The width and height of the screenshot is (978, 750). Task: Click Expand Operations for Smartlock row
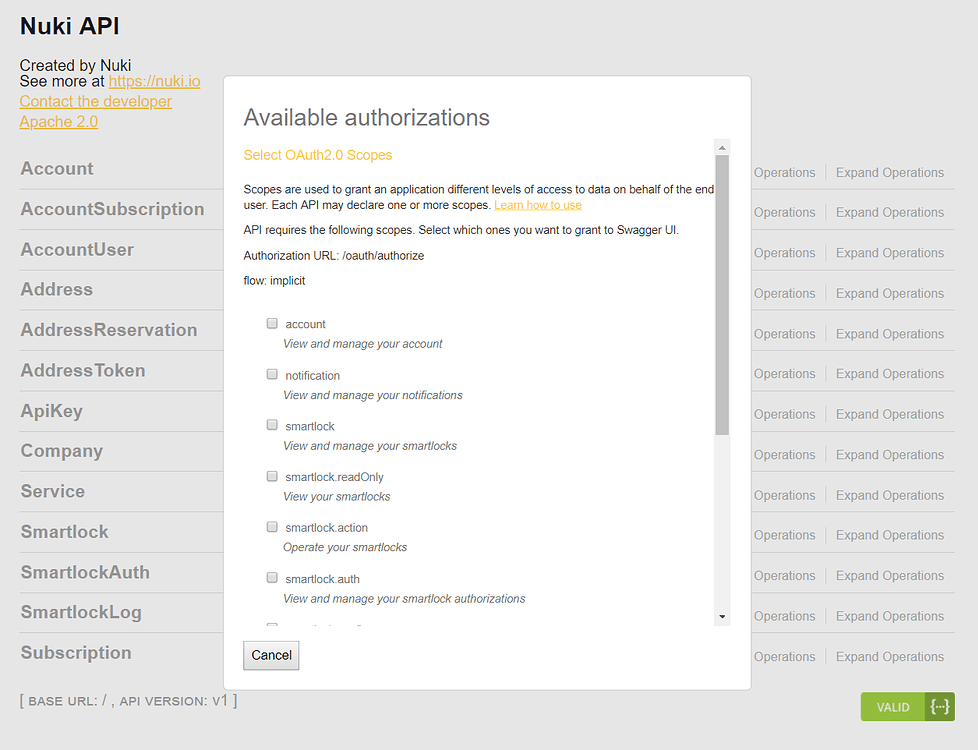tap(889, 536)
